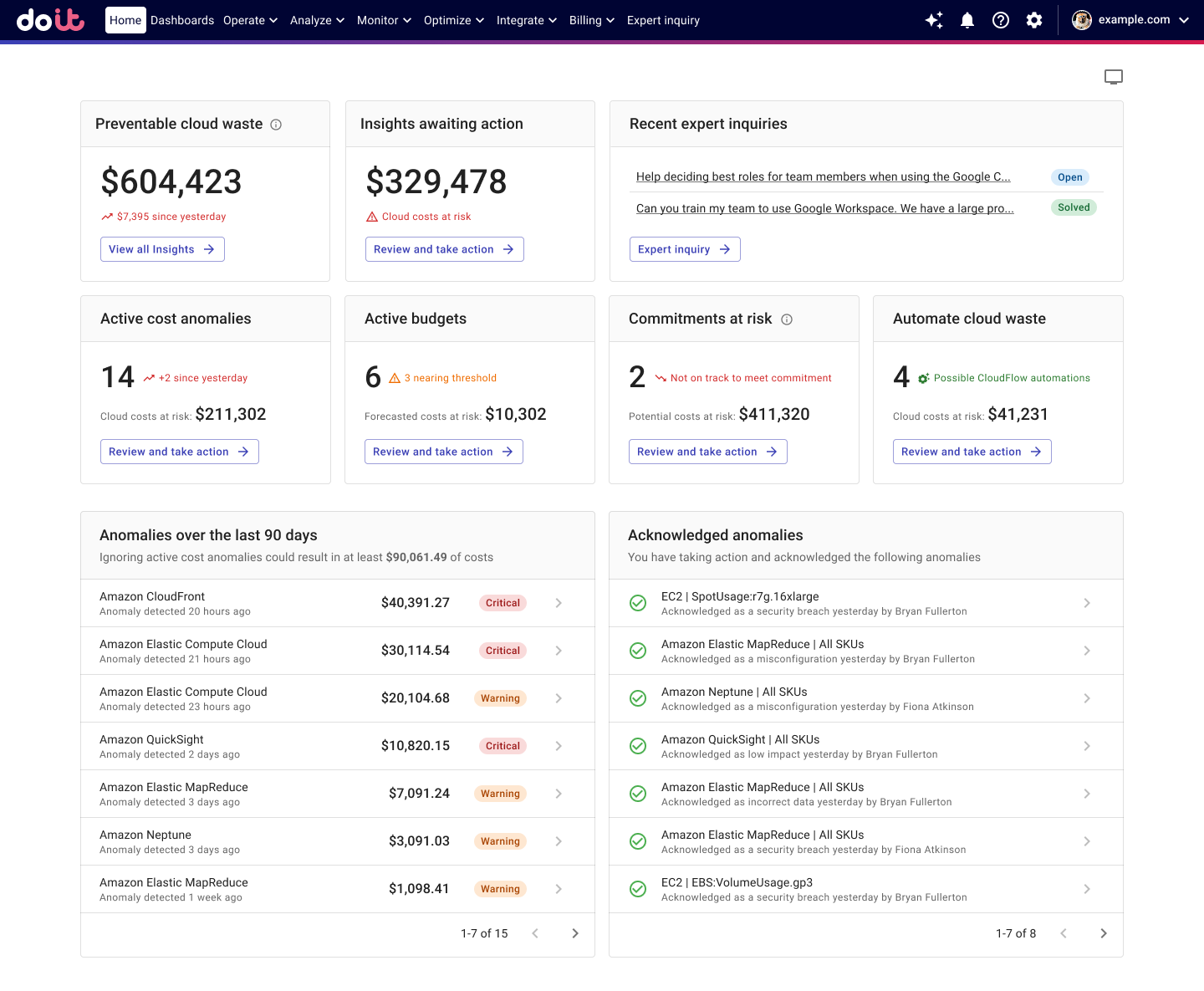Review and take action on Automate cloud waste
The height and width of the screenshot is (991, 1204).
(972, 452)
